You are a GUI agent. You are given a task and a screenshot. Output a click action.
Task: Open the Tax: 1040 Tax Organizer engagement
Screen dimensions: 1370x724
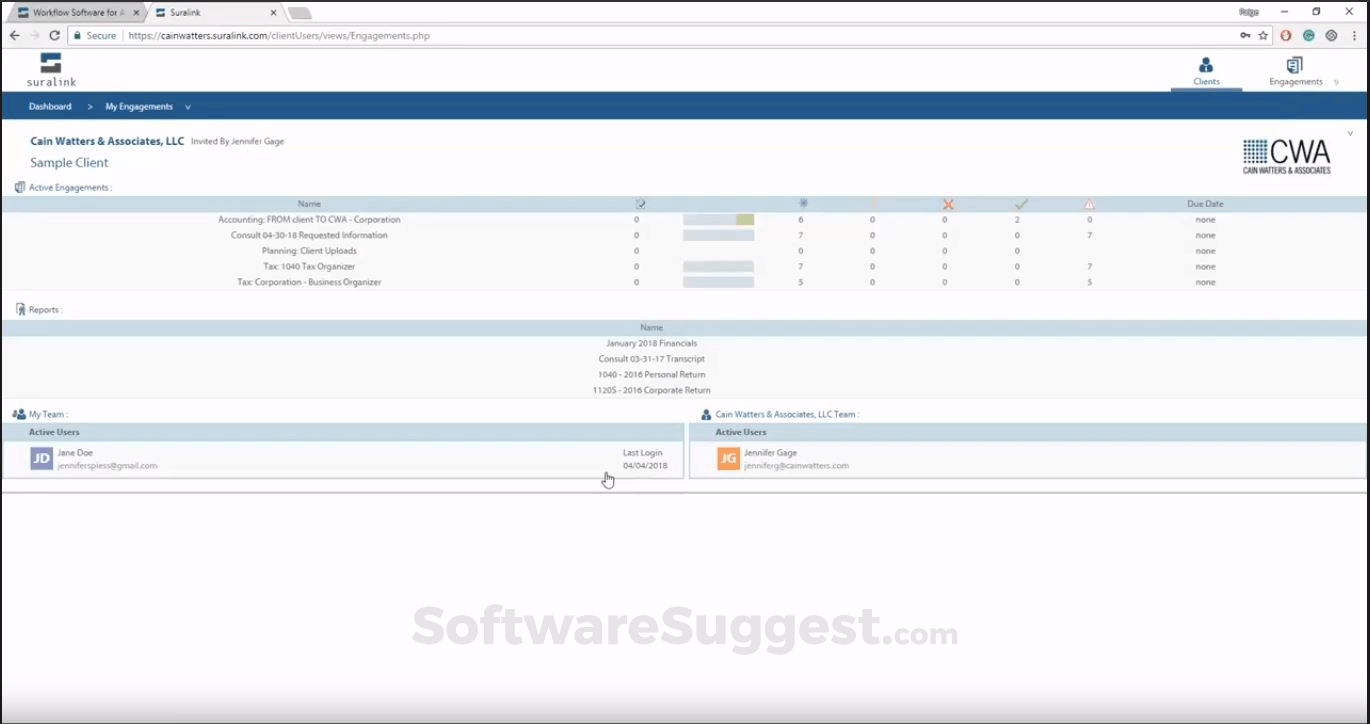pyautogui.click(x=308, y=266)
